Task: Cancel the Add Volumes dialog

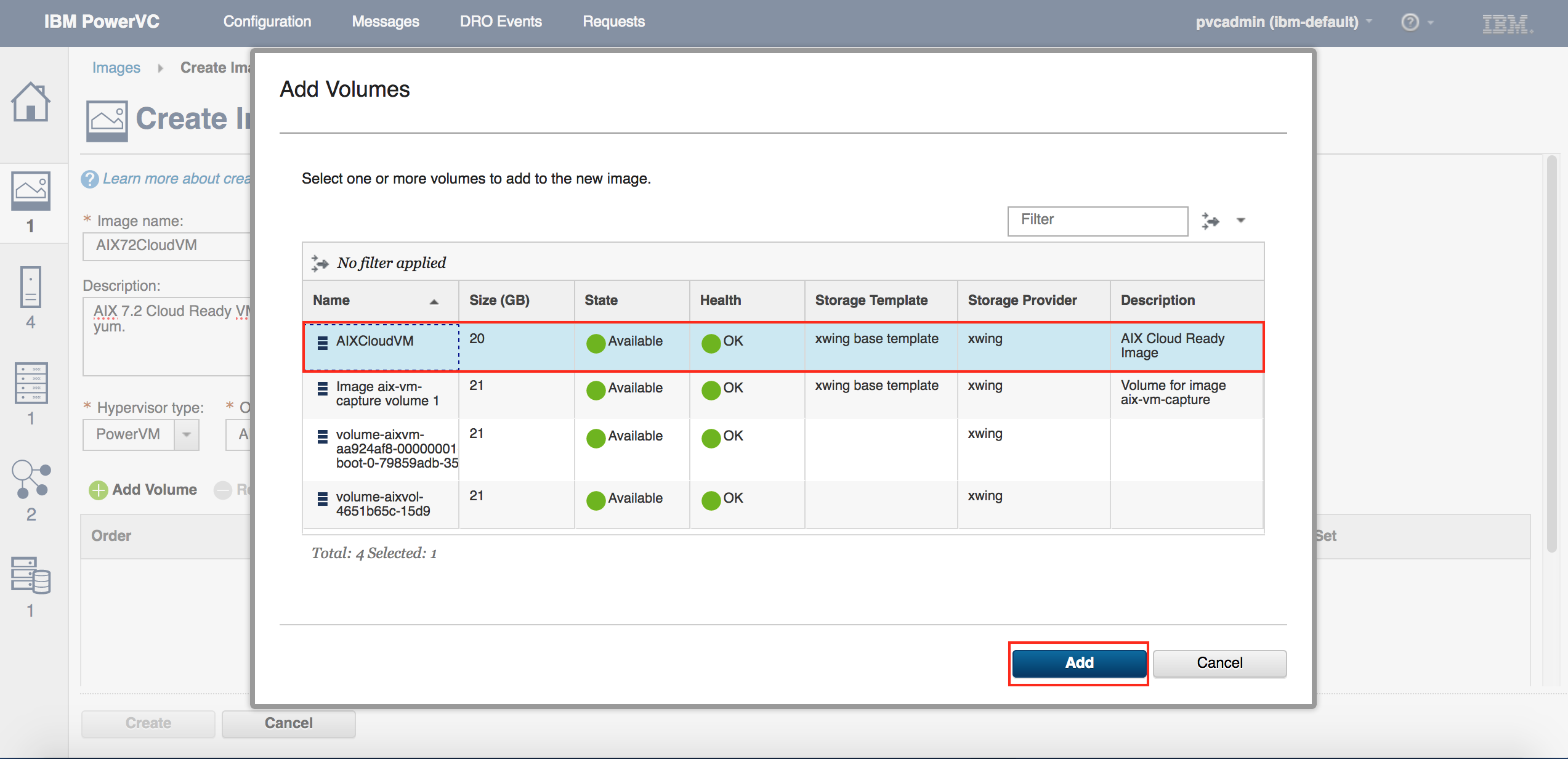Action: click(1219, 663)
